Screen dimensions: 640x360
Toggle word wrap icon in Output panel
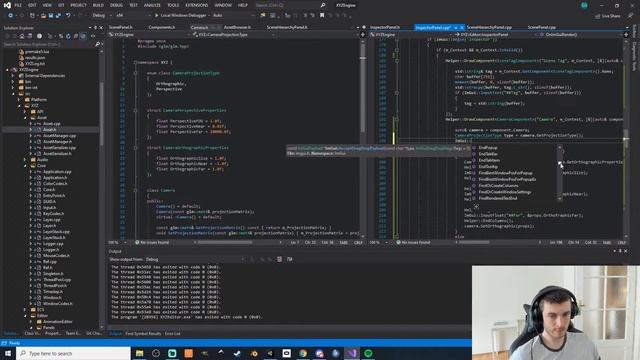pos(290,259)
